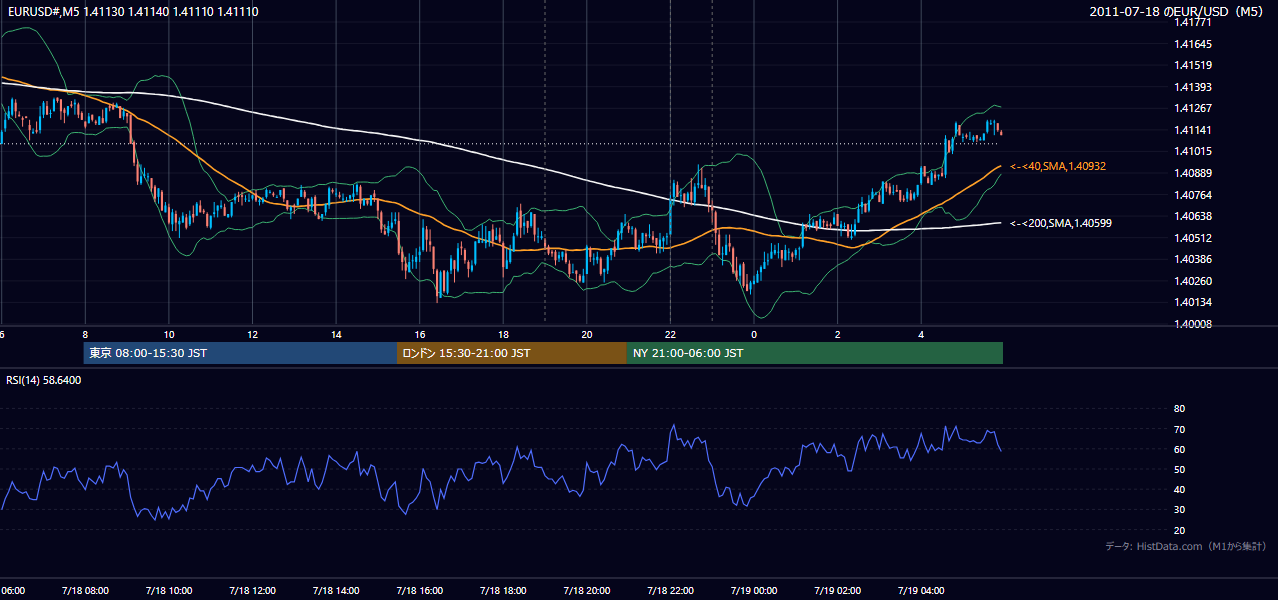Click price axis label 1.40512
The width and height of the screenshot is (1278, 600).
[x=1194, y=237]
